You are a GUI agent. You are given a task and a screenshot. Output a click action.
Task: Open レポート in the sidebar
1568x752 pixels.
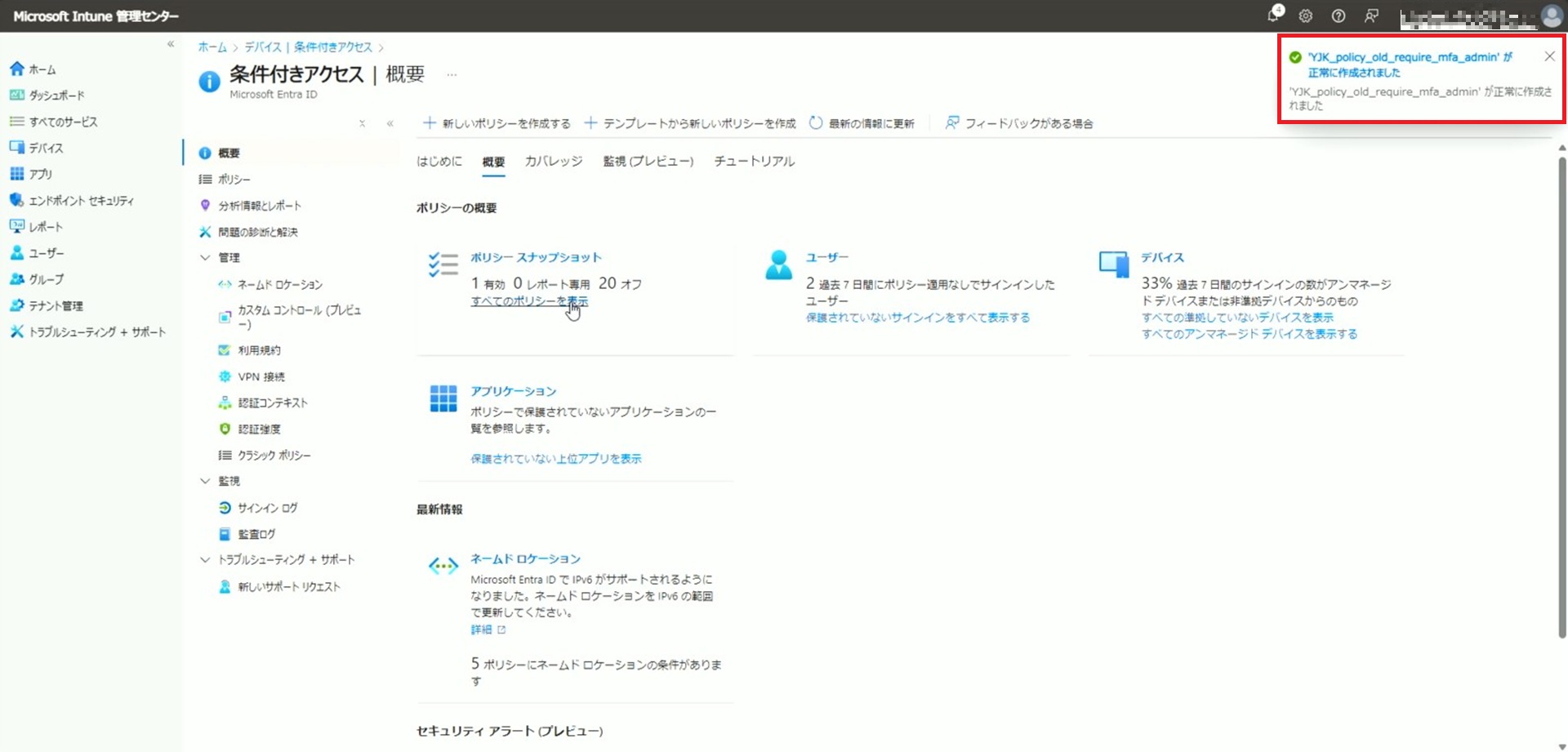pyautogui.click(x=46, y=226)
